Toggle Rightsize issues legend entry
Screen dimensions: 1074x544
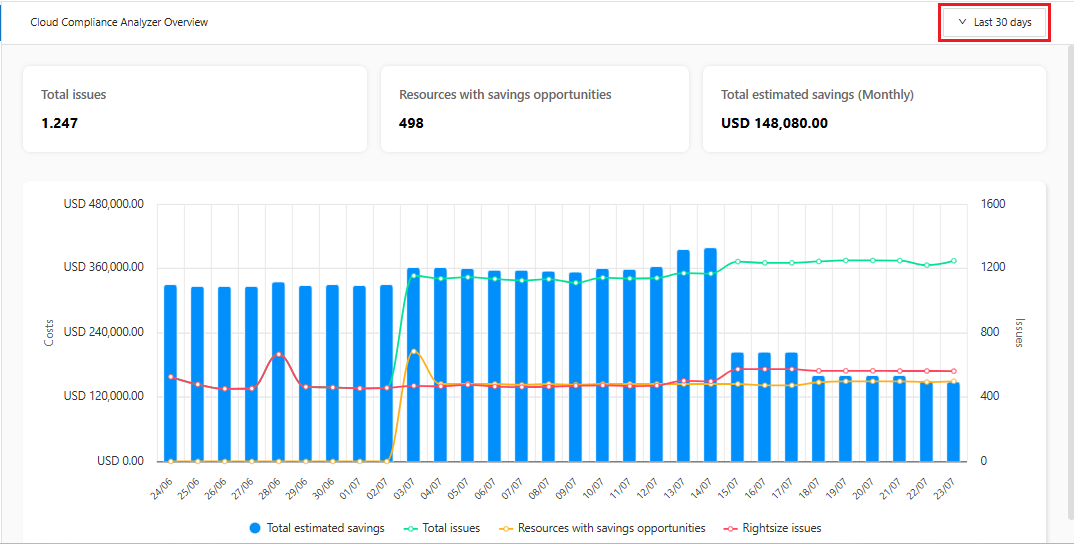782,528
